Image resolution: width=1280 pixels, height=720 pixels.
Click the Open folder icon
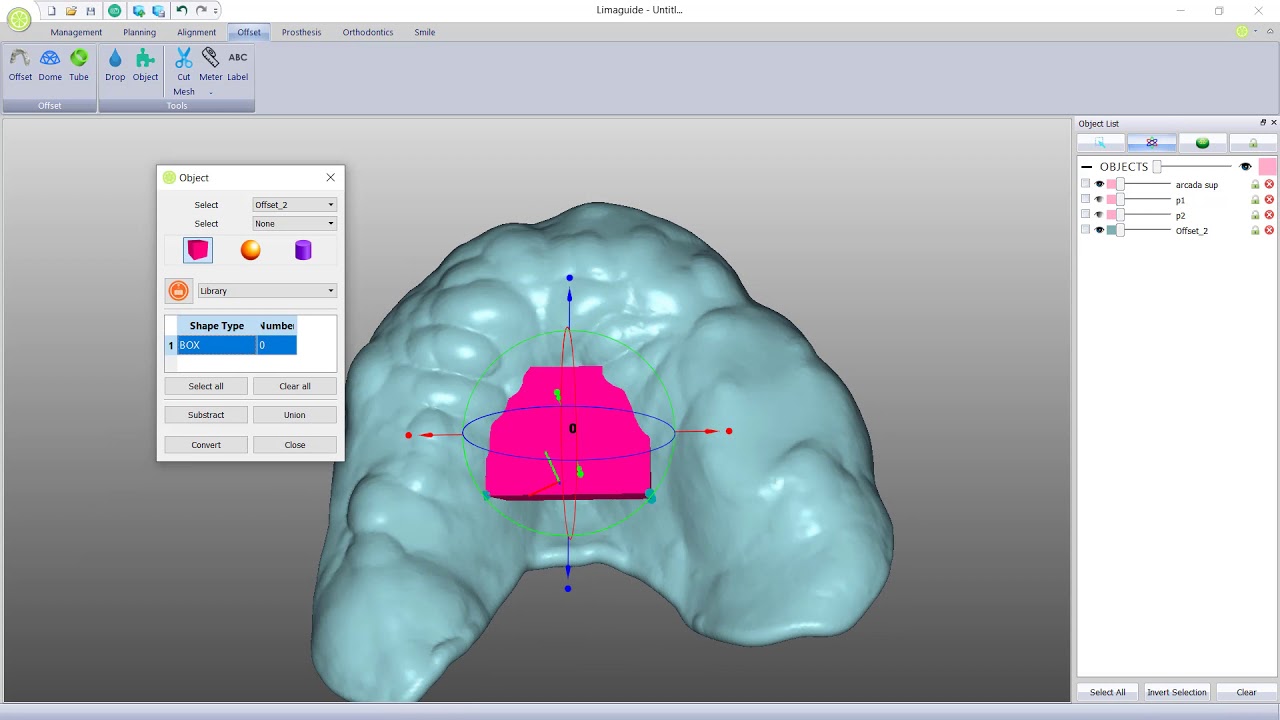tap(71, 11)
